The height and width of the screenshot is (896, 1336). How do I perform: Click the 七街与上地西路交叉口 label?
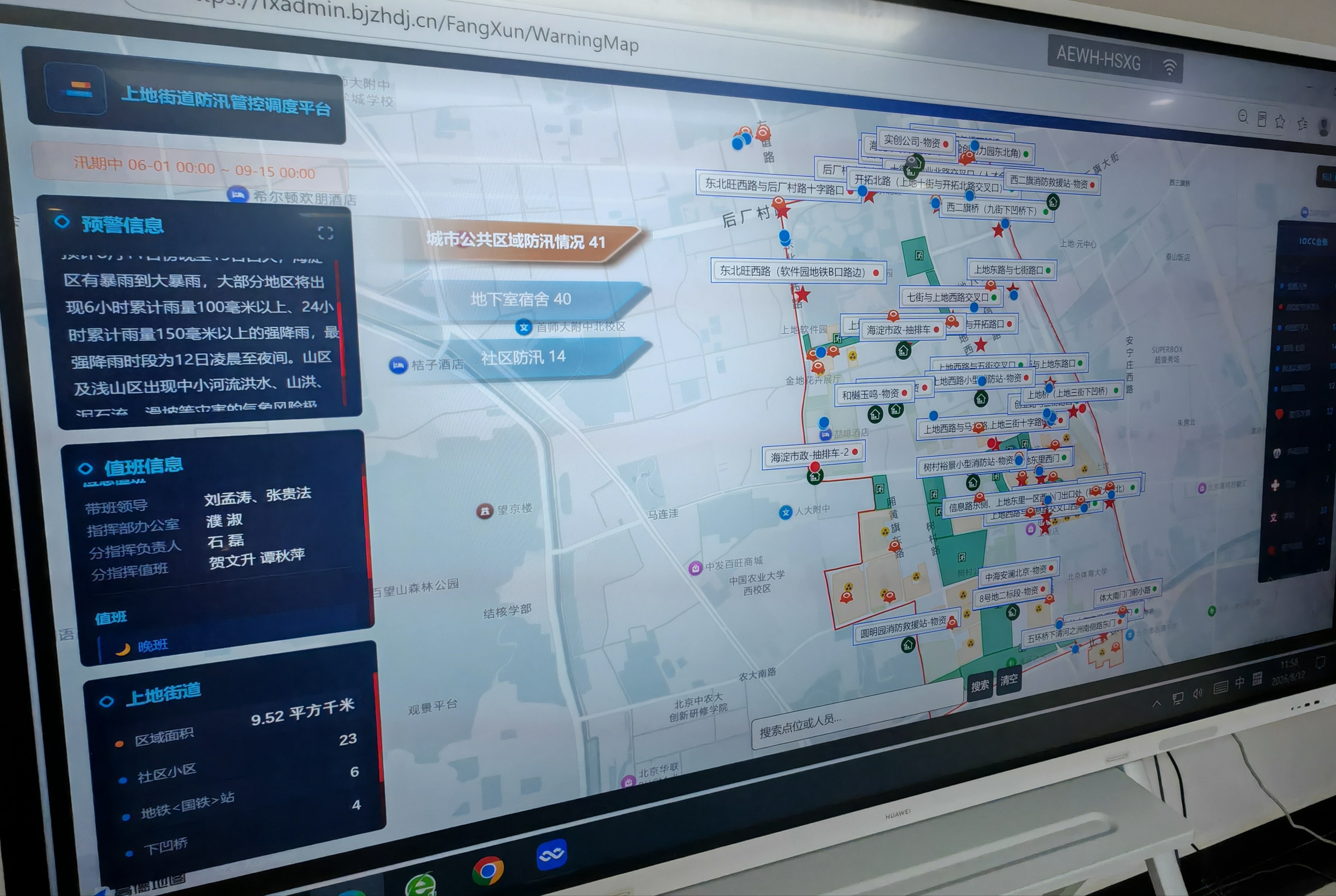[951, 297]
